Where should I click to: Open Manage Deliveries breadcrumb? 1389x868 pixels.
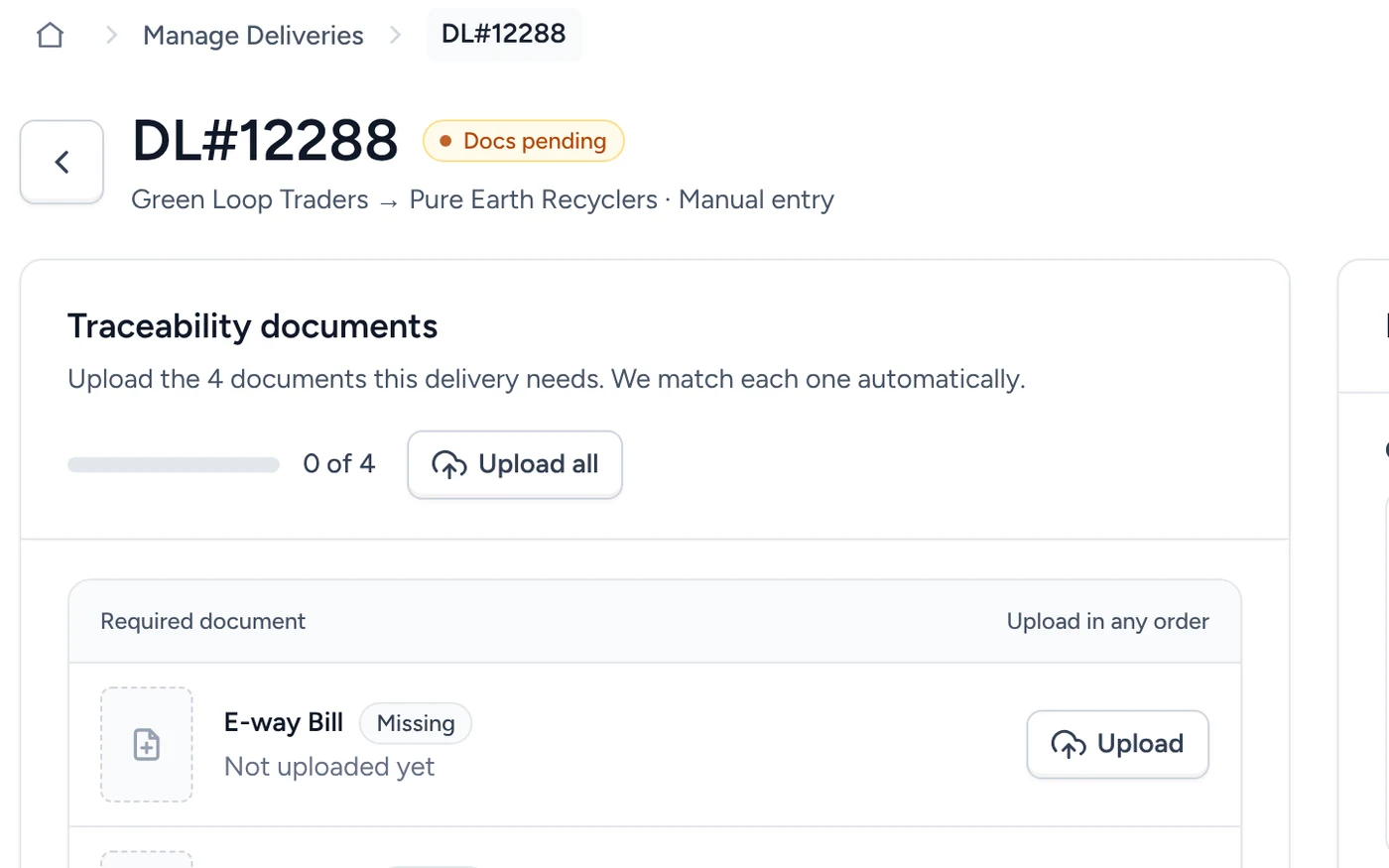coord(253,36)
